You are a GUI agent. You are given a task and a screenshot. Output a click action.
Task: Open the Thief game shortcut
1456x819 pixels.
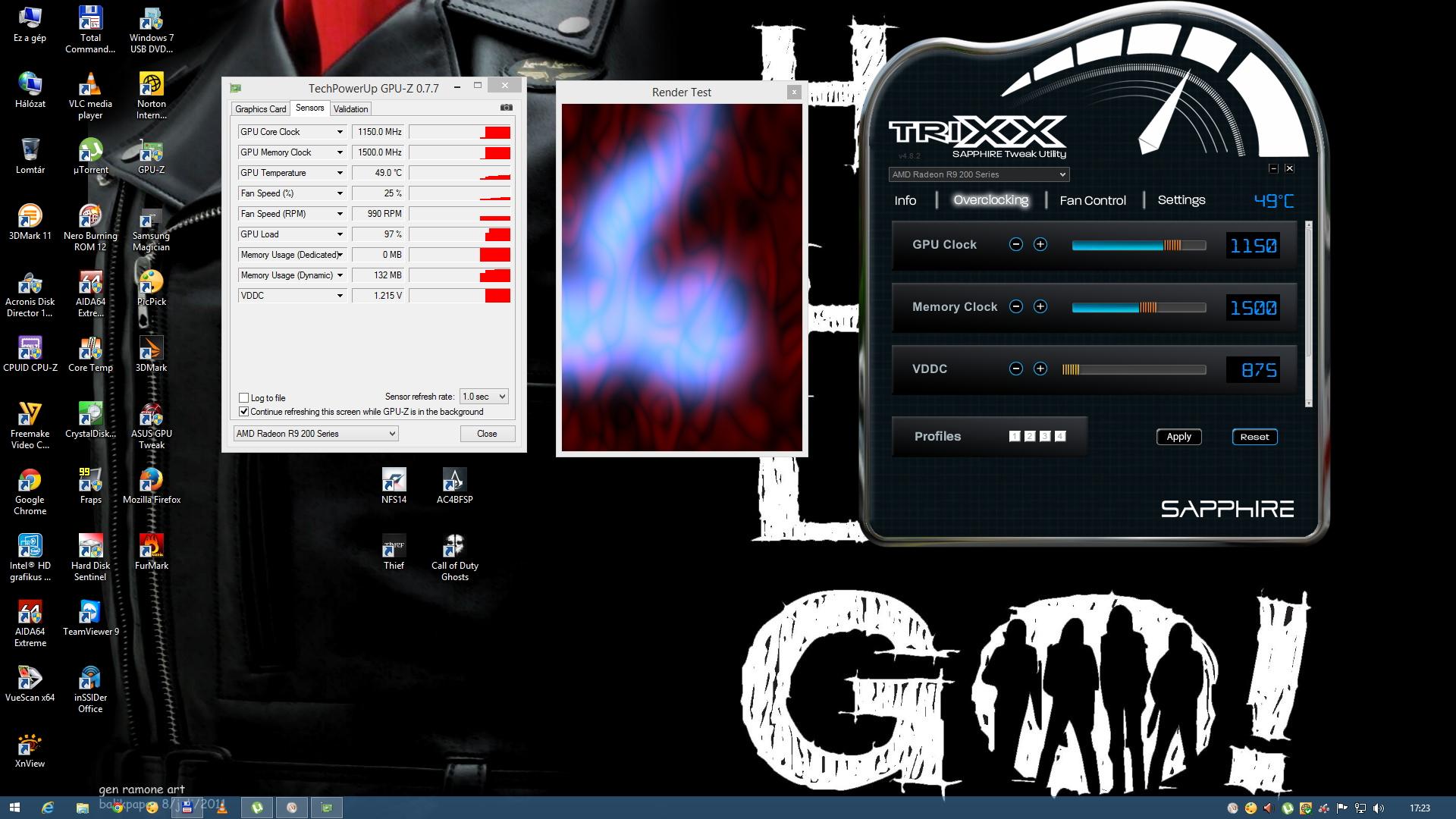pyautogui.click(x=394, y=551)
